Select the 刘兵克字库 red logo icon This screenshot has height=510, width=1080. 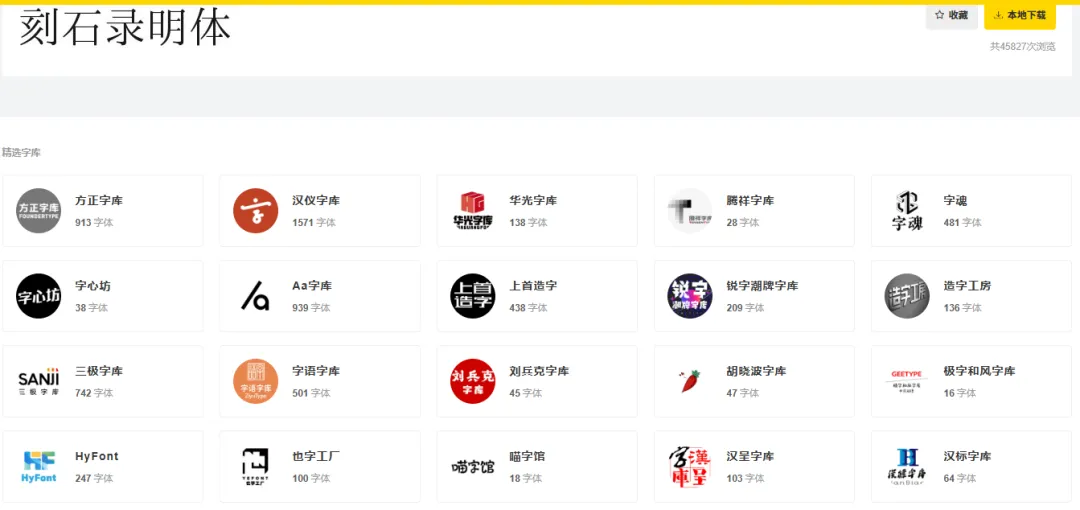point(472,381)
